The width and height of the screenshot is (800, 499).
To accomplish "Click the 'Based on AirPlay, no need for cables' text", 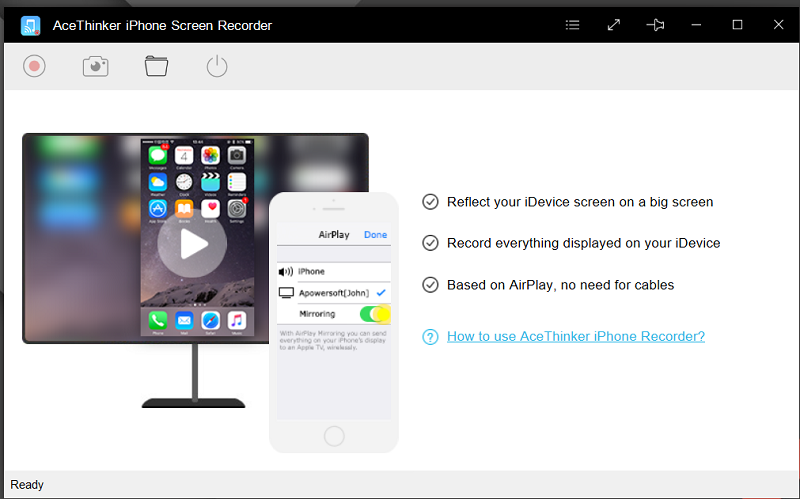I will tap(561, 285).
